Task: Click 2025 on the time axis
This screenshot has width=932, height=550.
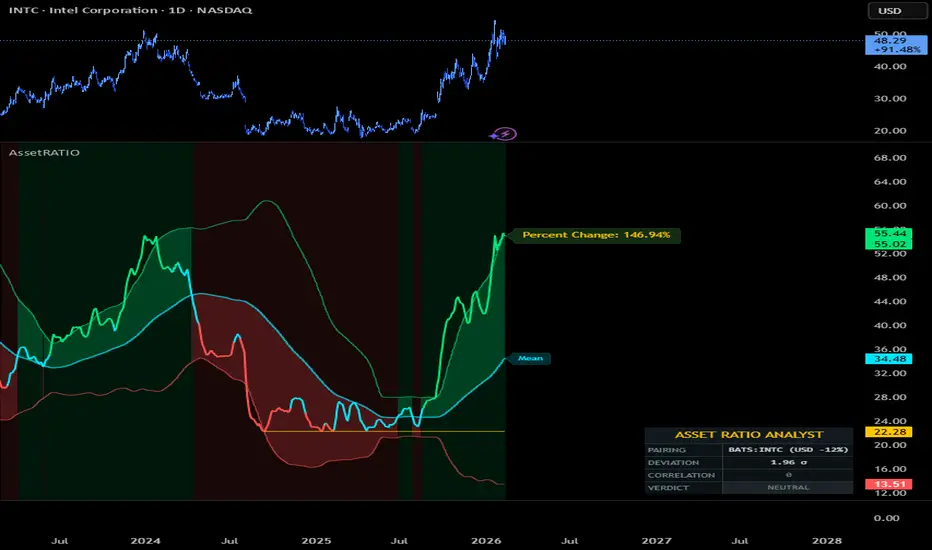Action: coord(316,540)
